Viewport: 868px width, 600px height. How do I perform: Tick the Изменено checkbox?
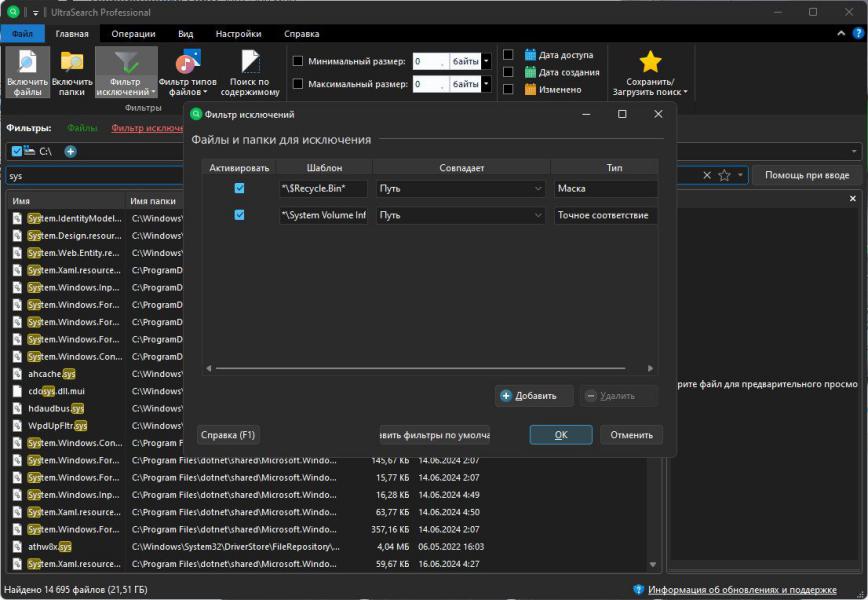[508, 89]
